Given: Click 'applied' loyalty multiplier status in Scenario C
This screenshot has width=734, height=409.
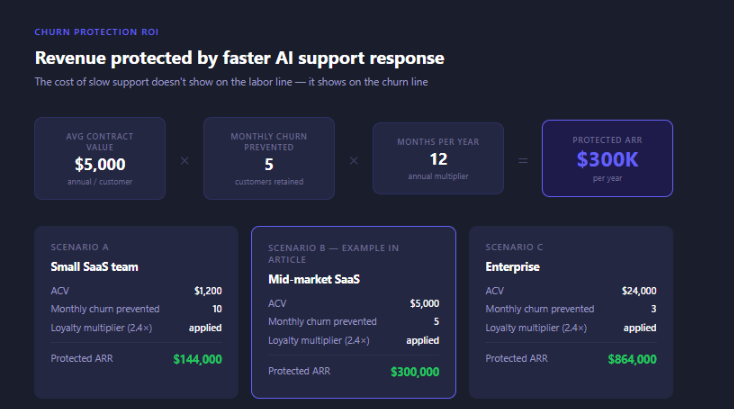Looking at the screenshot, I should click(639, 327).
